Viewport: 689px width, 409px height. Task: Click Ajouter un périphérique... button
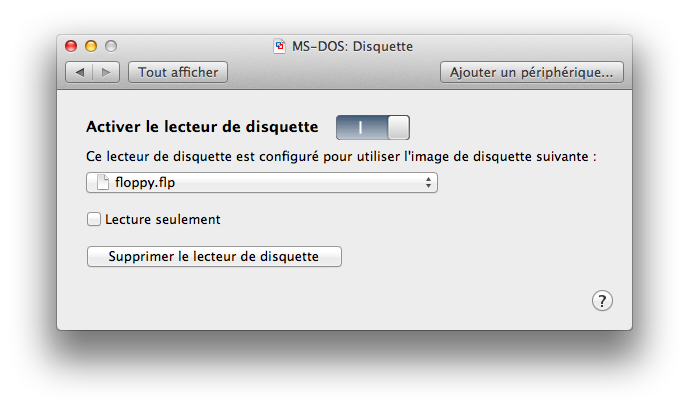coord(532,72)
